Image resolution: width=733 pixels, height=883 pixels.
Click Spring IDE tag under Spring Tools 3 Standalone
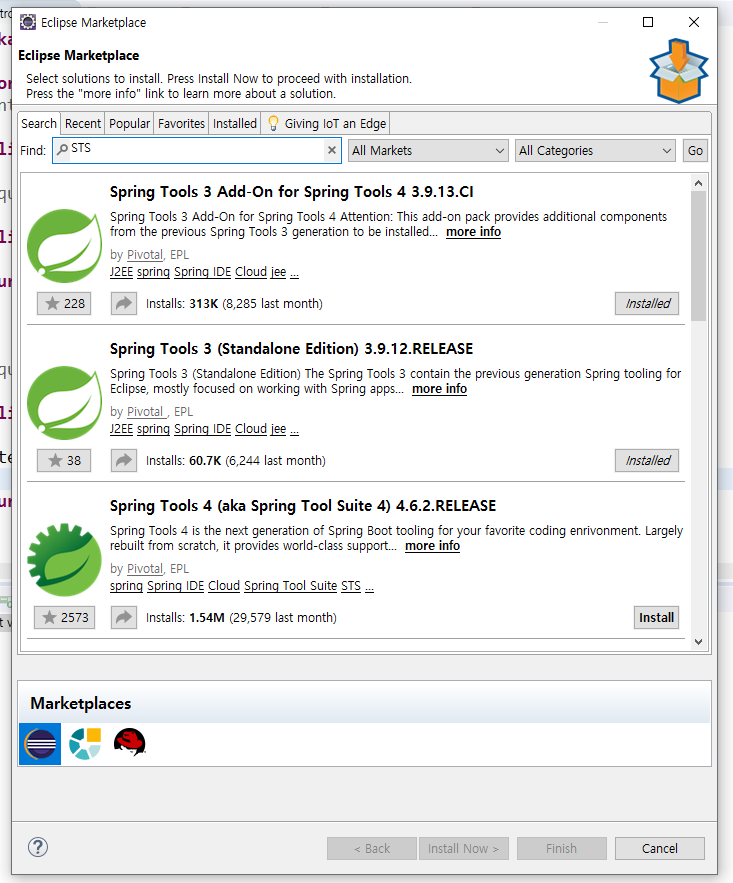(203, 429)
